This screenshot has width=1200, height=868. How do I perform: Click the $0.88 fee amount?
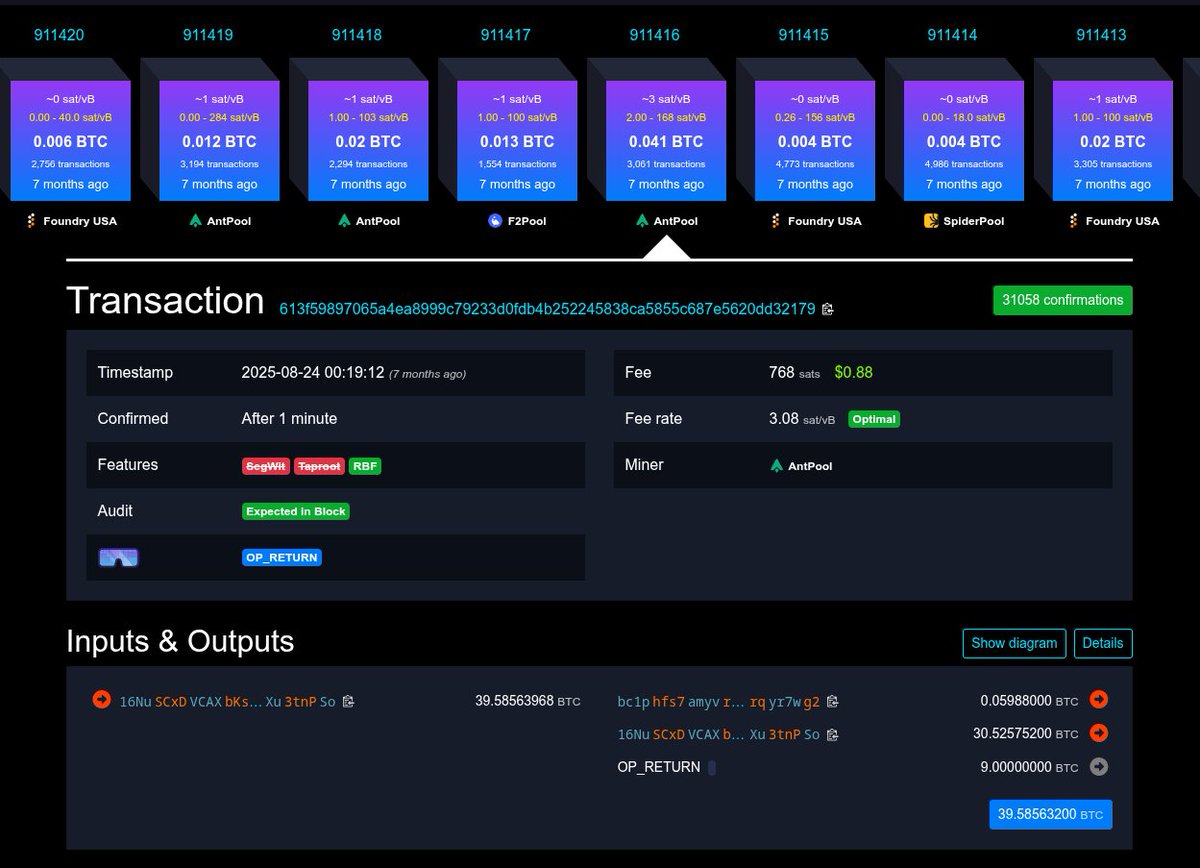[854, 372]
